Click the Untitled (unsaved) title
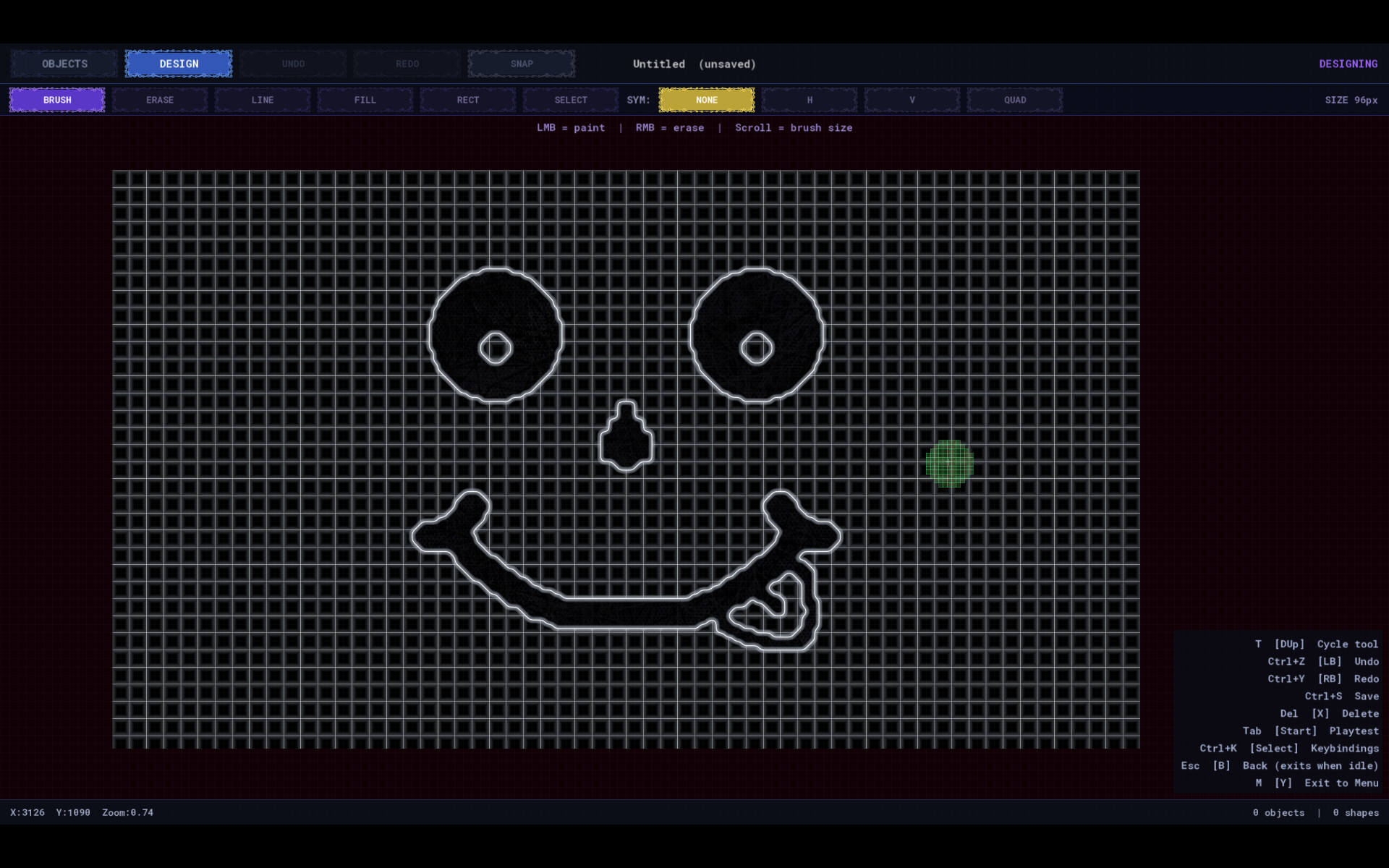The width and height of the screenshot is (1389, 868). [x=694, y=64]
